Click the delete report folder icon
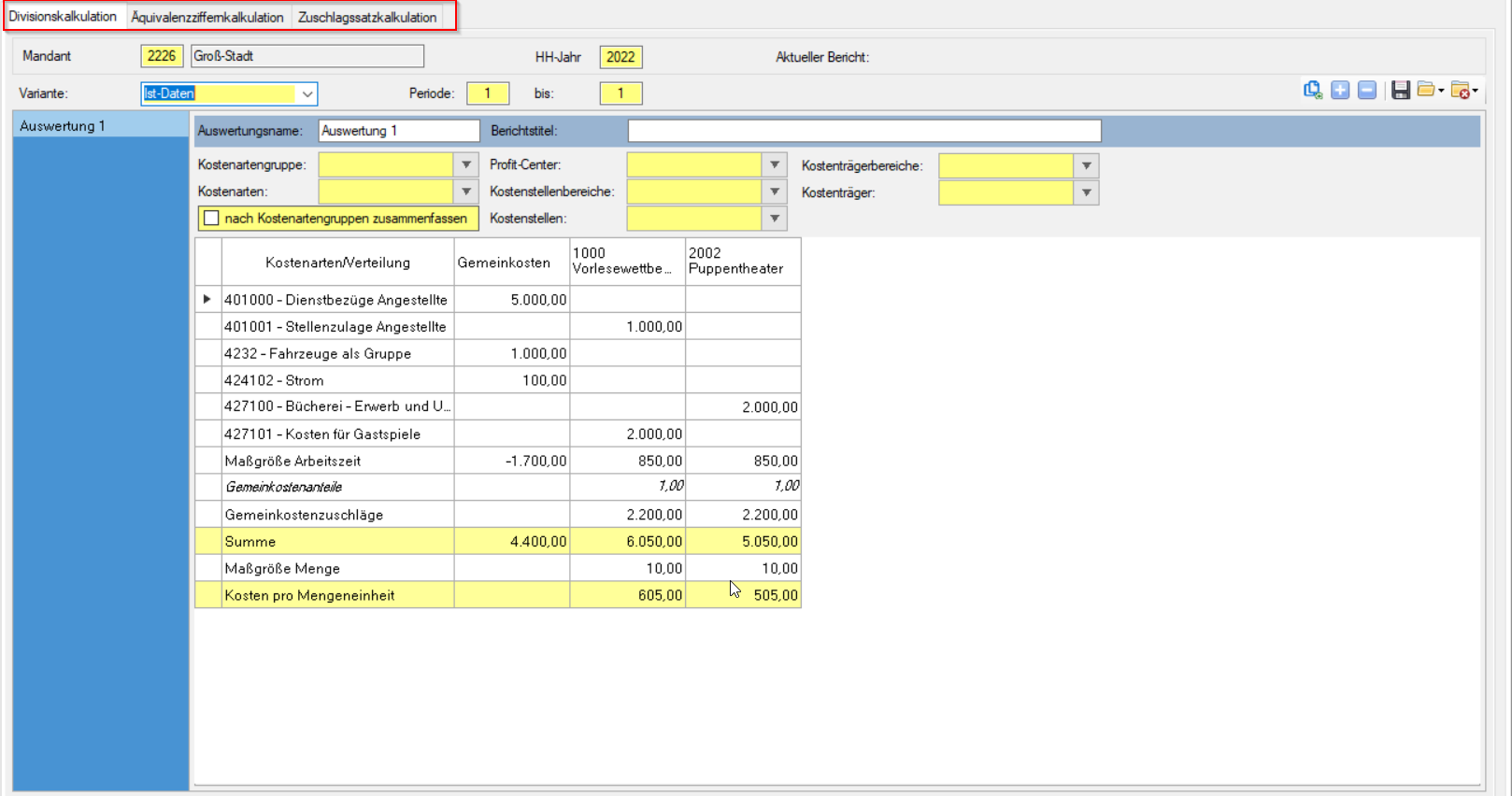The height and width of the screenshot is (796, 1512). click(1460, 91)
